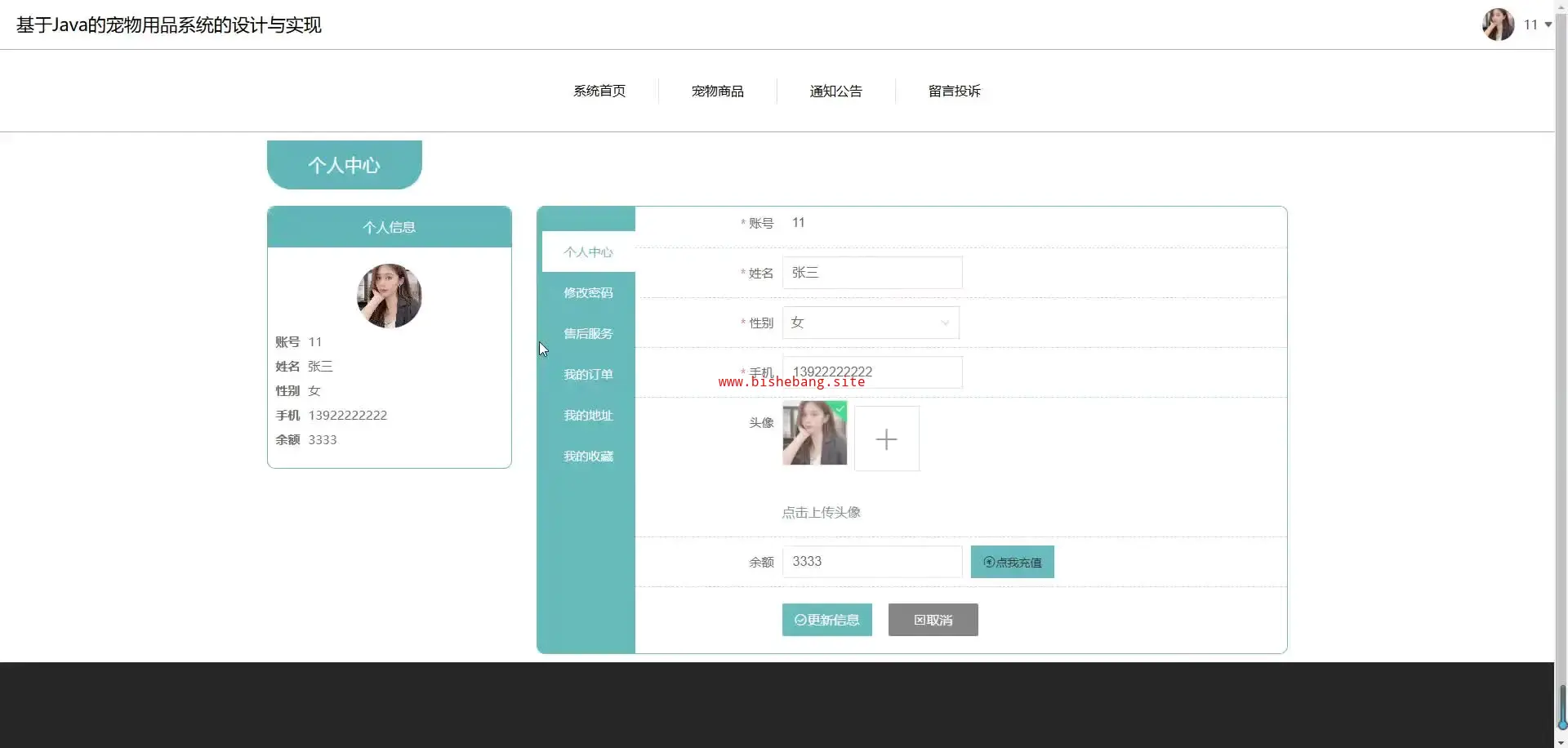The width and height of the screenshot is (1568, 748).
Task: Open 宠物商品 navigation item
Action: [x=718, y=91]
